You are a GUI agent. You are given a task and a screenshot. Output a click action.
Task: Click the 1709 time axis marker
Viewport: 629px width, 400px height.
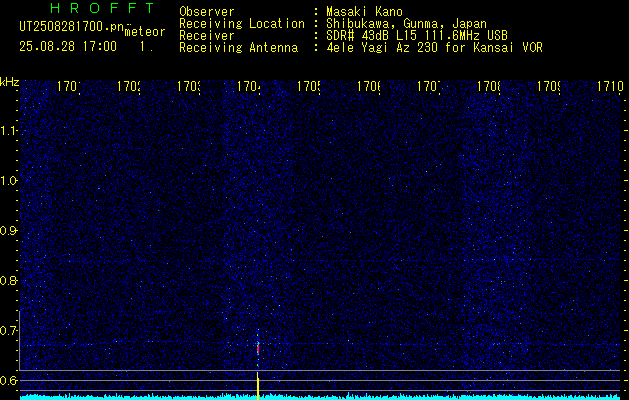coord(549,86)
